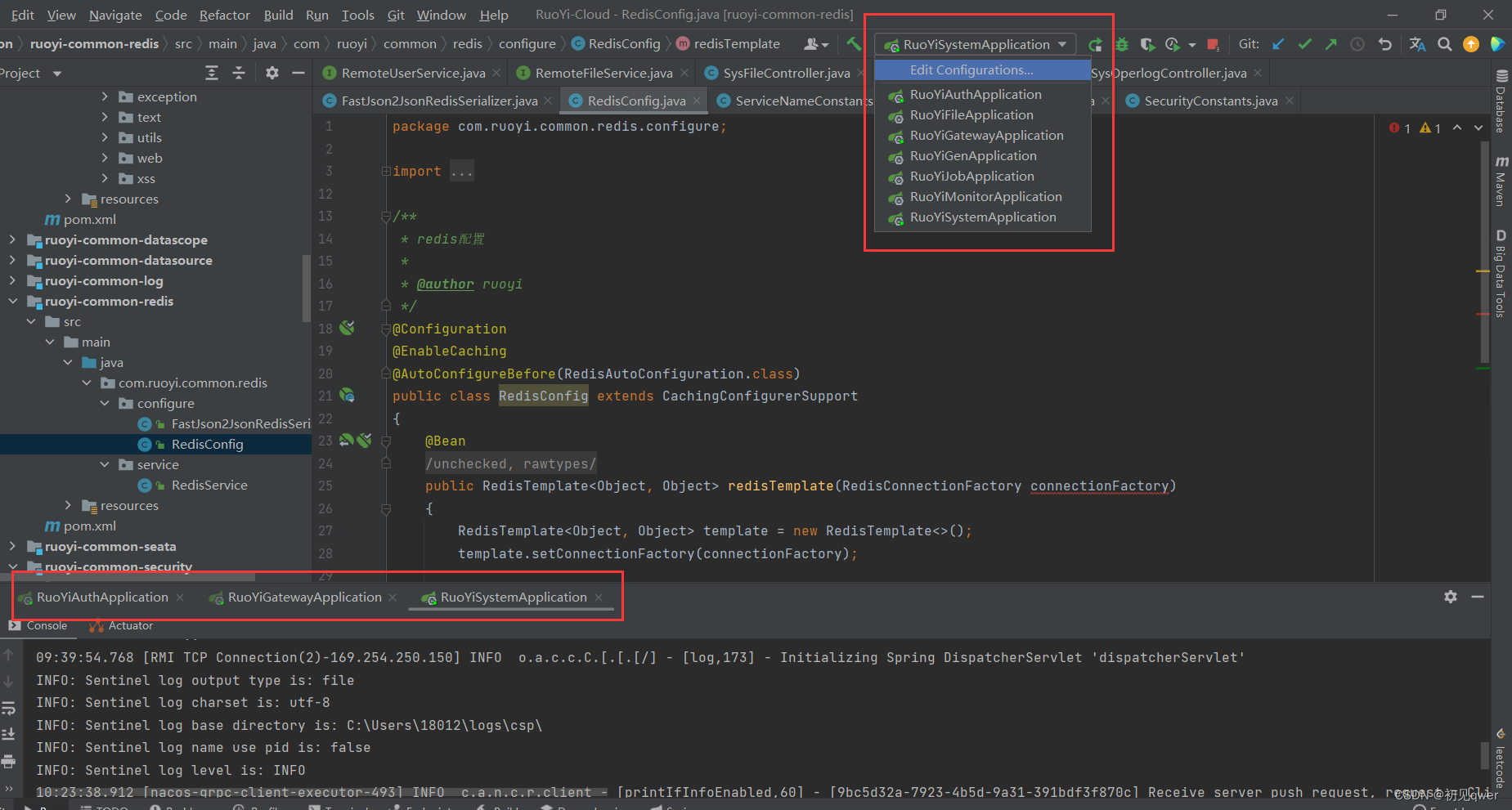Click orange IDE update icon

point(1471,44)
